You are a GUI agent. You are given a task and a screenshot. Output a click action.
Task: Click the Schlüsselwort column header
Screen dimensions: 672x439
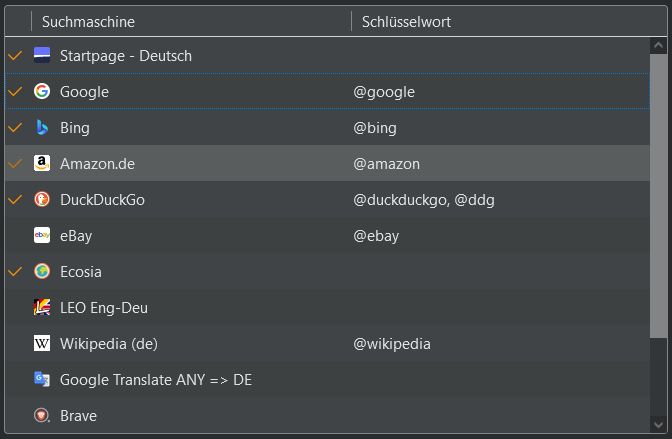click(509, 21)
